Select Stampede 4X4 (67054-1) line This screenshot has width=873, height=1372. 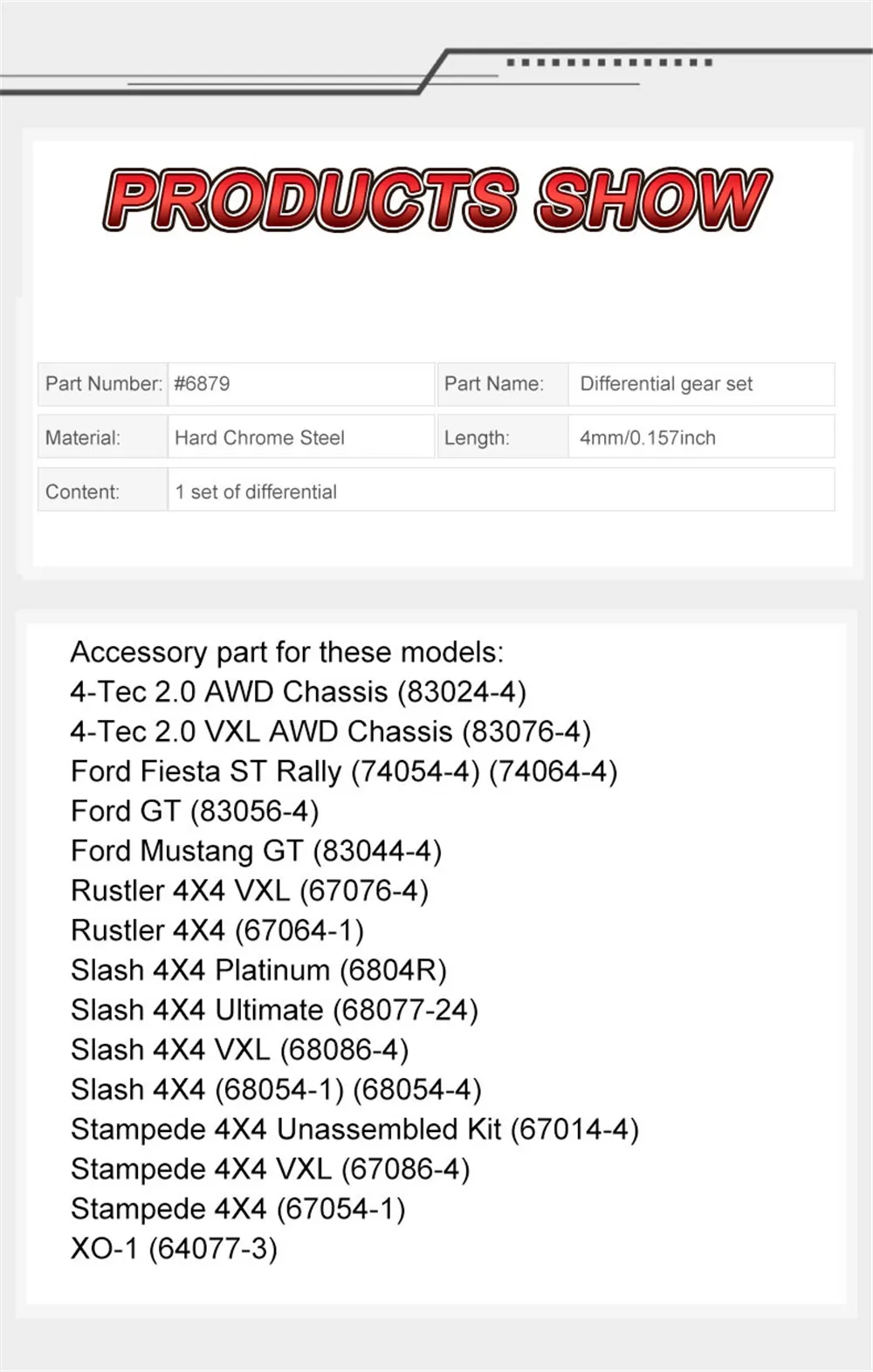tap(238, 1210)
